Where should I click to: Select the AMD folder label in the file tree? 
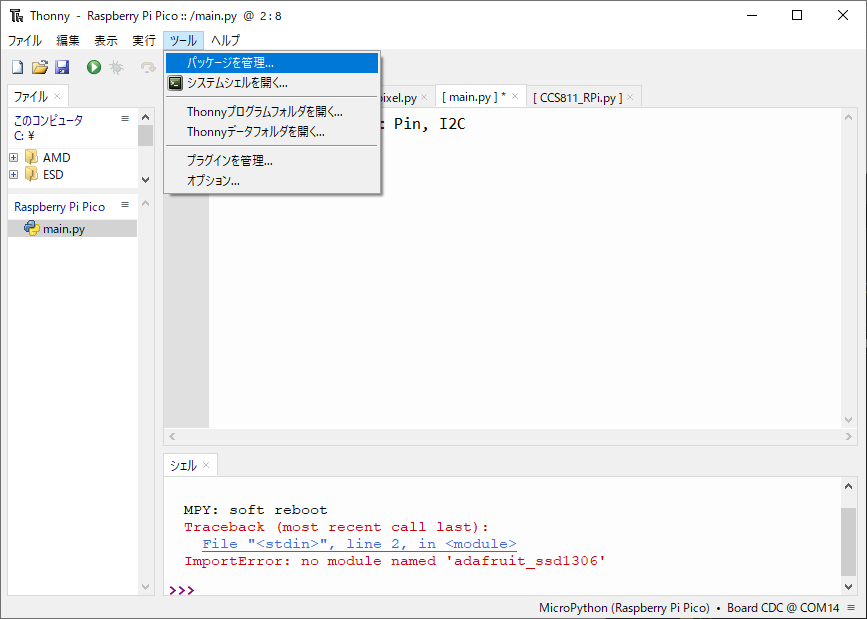[57, 158]
